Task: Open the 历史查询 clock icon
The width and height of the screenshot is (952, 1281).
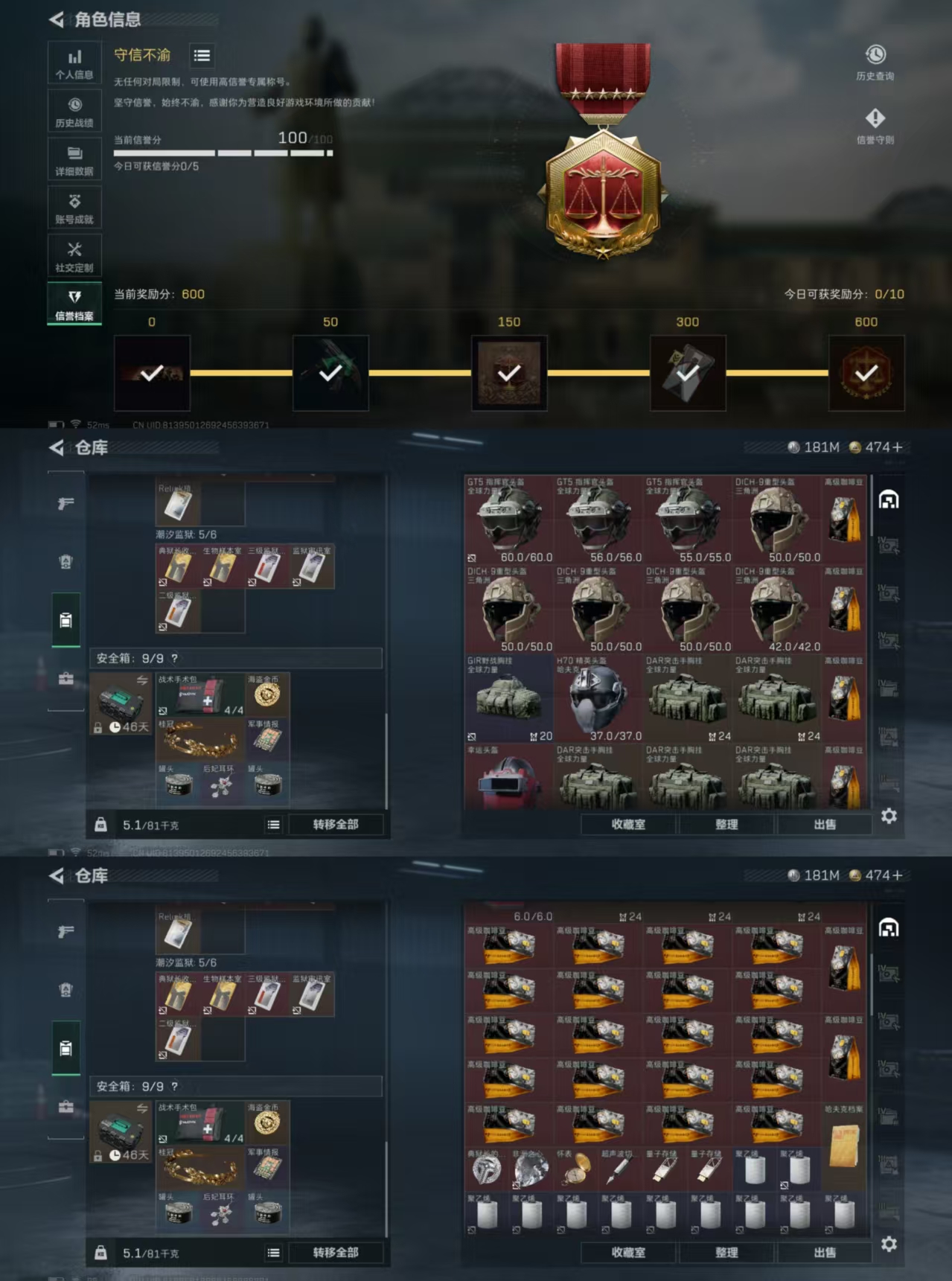Action: (875, 54)
